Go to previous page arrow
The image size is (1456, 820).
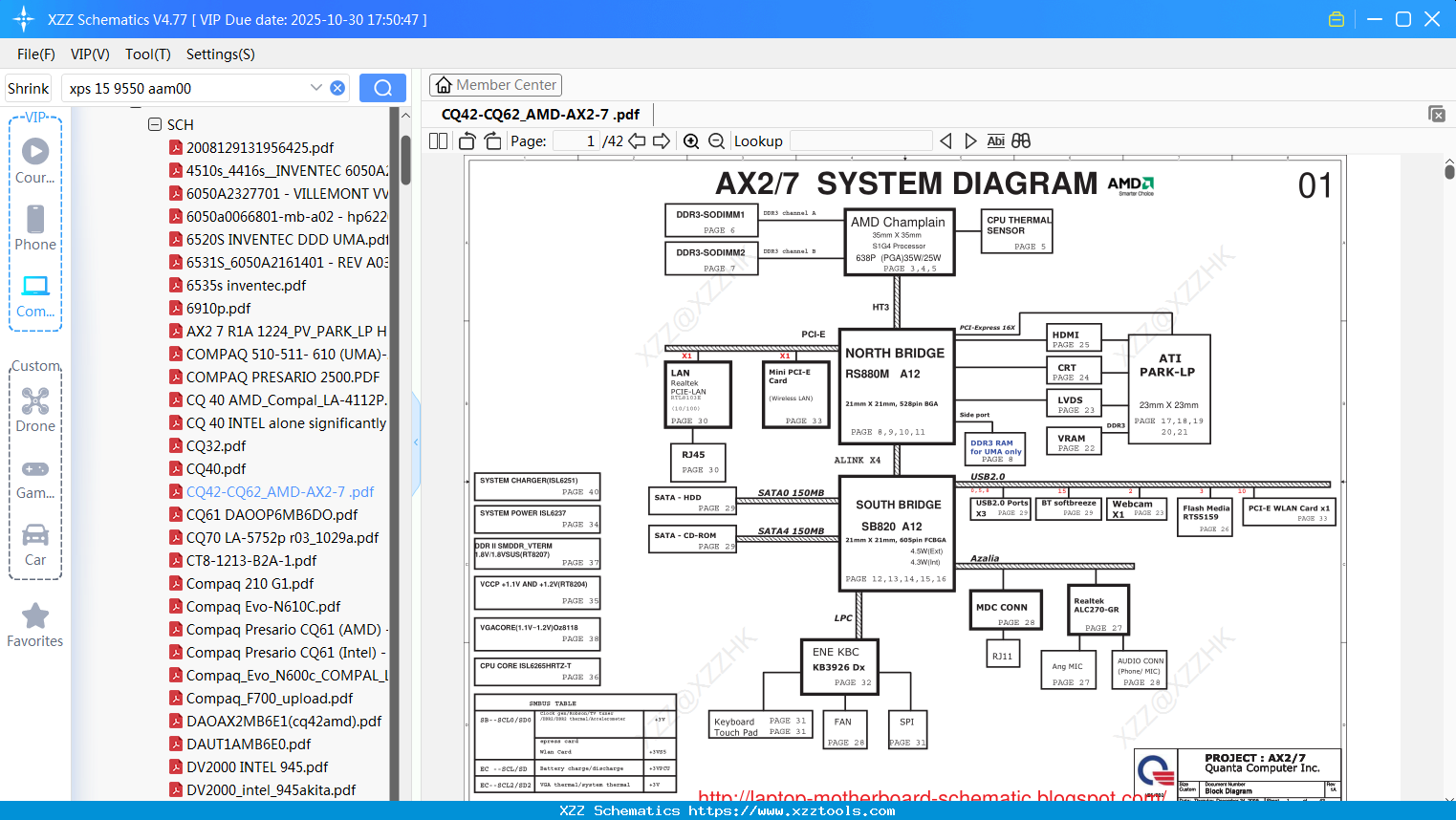pos(637,140)
